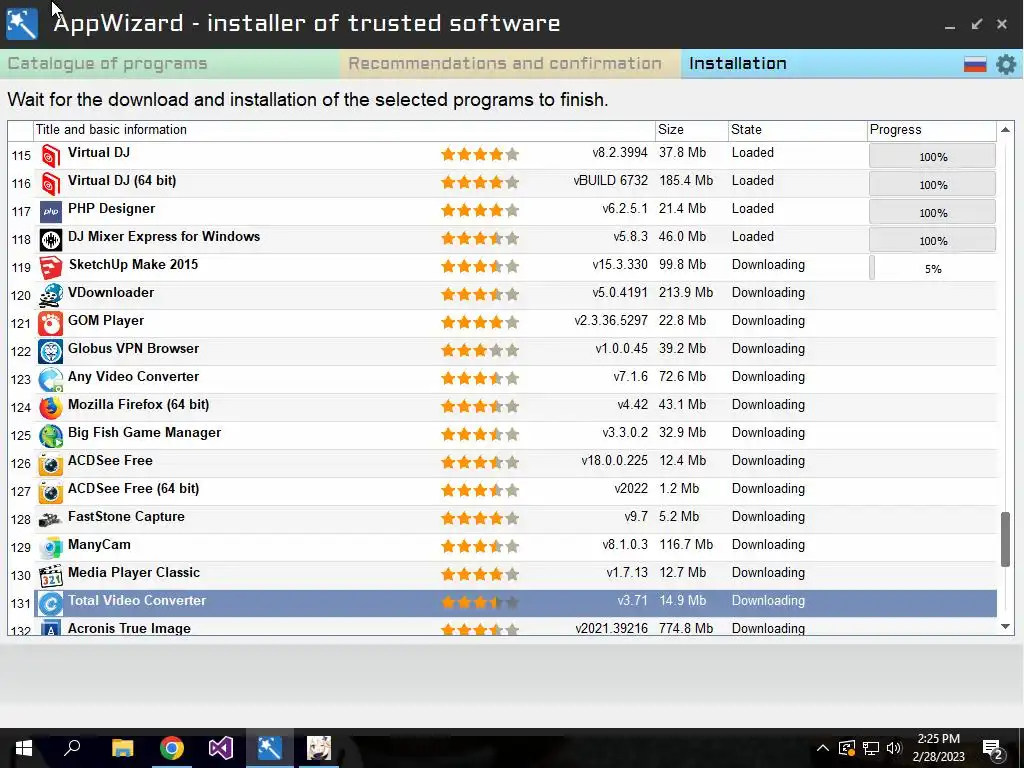1024x768 pixels.
Task: Click the Mozilla Firefox (64 bit) icon
Action: tap(50, 408)
